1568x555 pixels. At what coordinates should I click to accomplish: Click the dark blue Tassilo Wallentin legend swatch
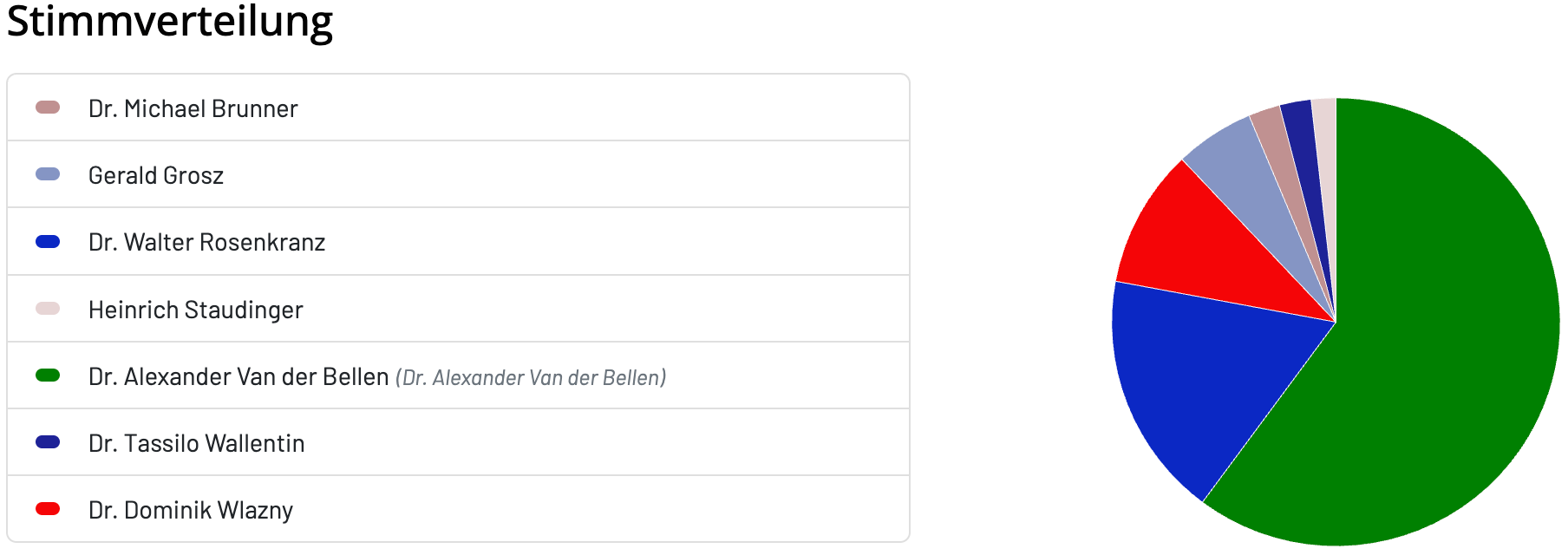pos(48,442)
